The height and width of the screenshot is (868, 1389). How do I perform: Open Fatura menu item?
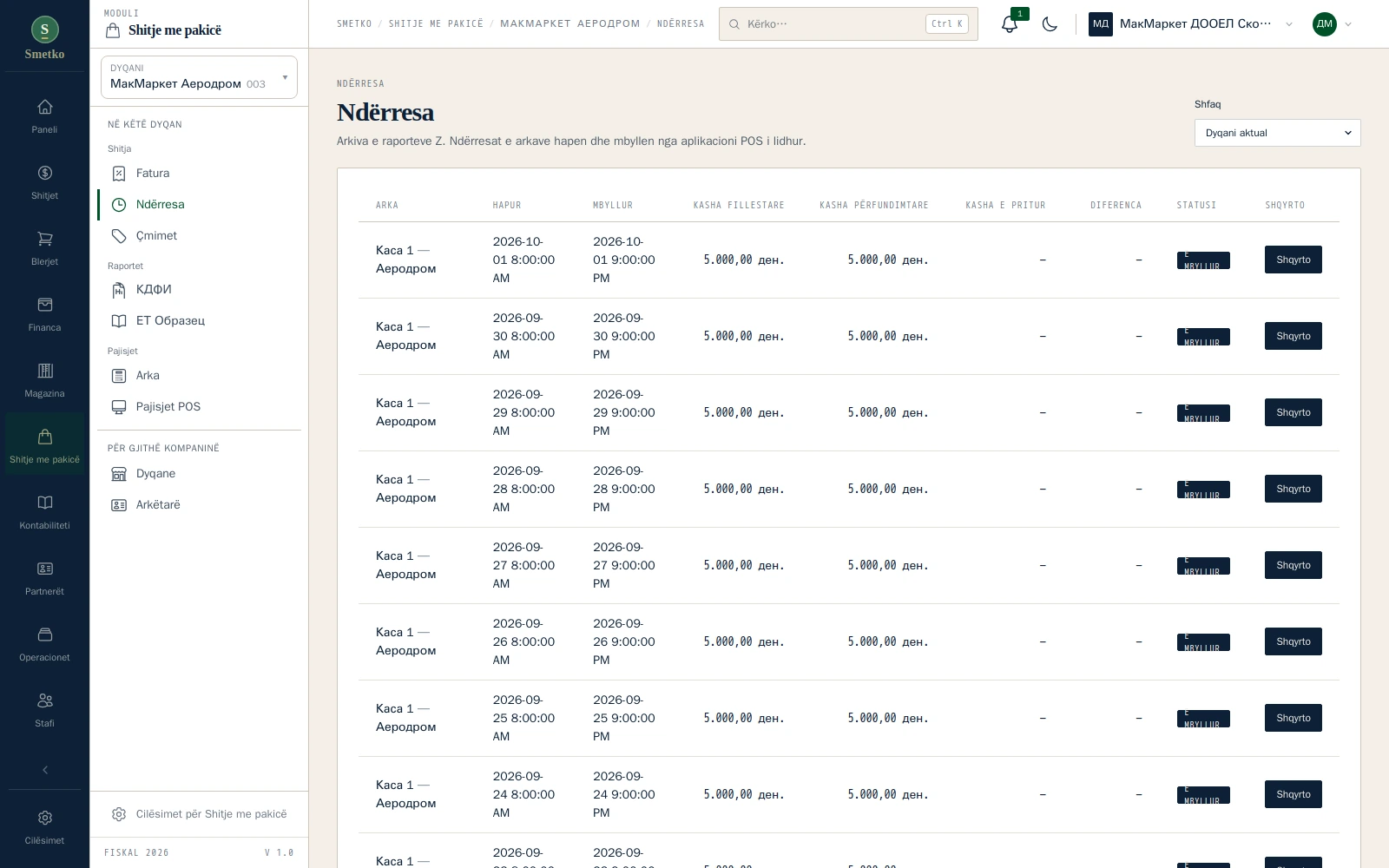click(x=199, y=174)
